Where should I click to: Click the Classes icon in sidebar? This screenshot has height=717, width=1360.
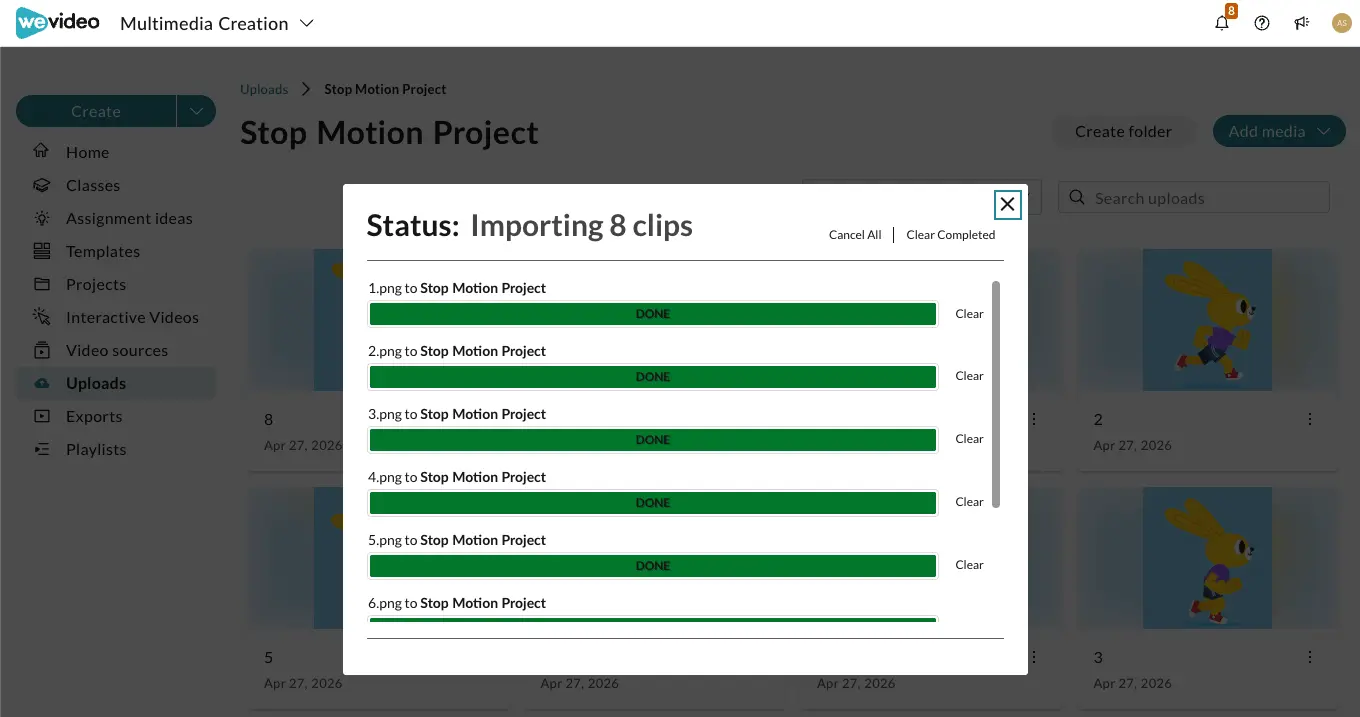point(41,185)
